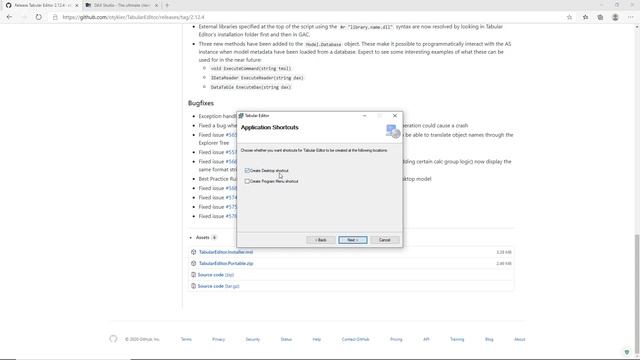Cancel the Tabular Editor installer
The height and width of the screenshot is (360, 640).
(384, 240)
